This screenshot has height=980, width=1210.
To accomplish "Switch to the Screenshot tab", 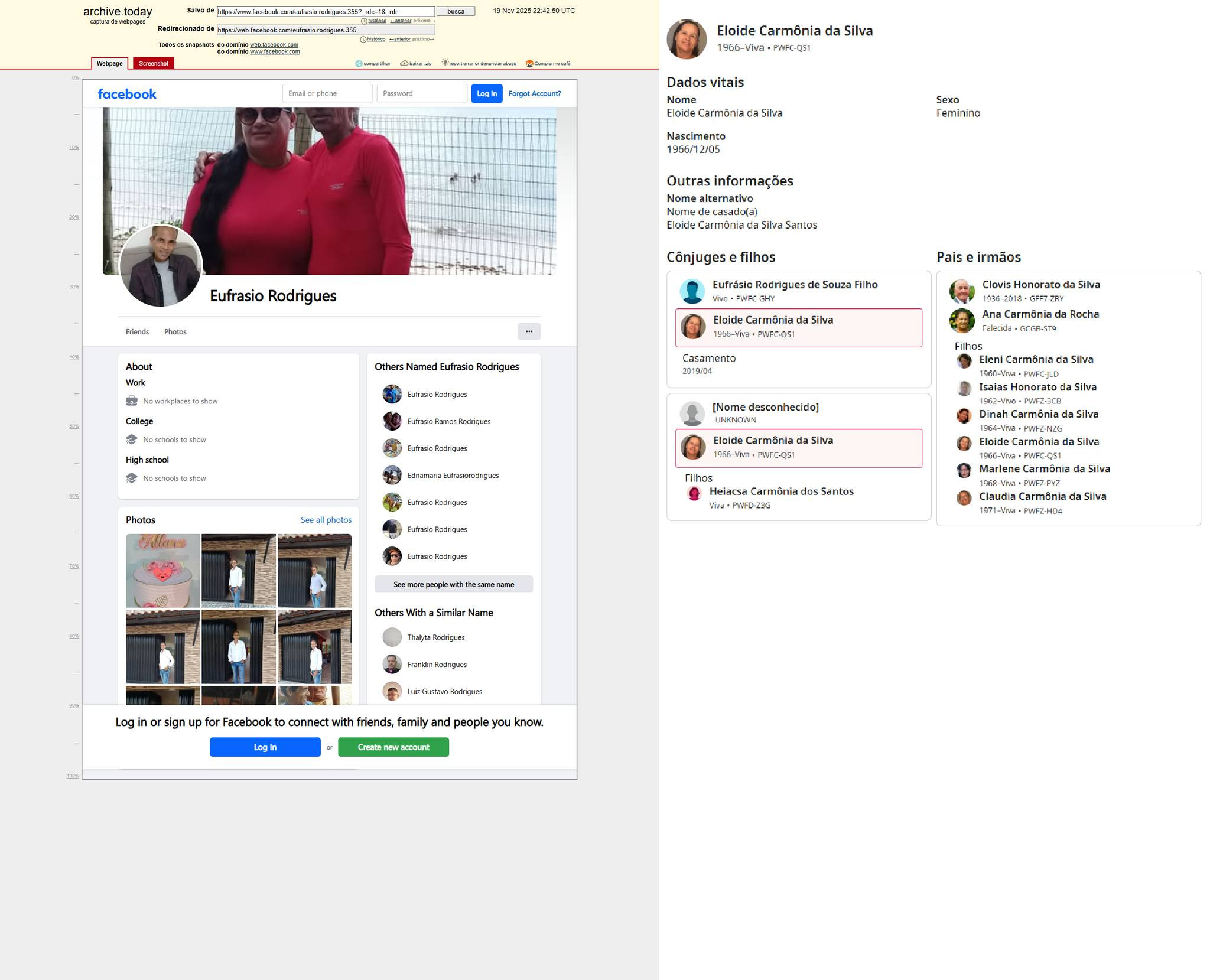I will [154, 63].
